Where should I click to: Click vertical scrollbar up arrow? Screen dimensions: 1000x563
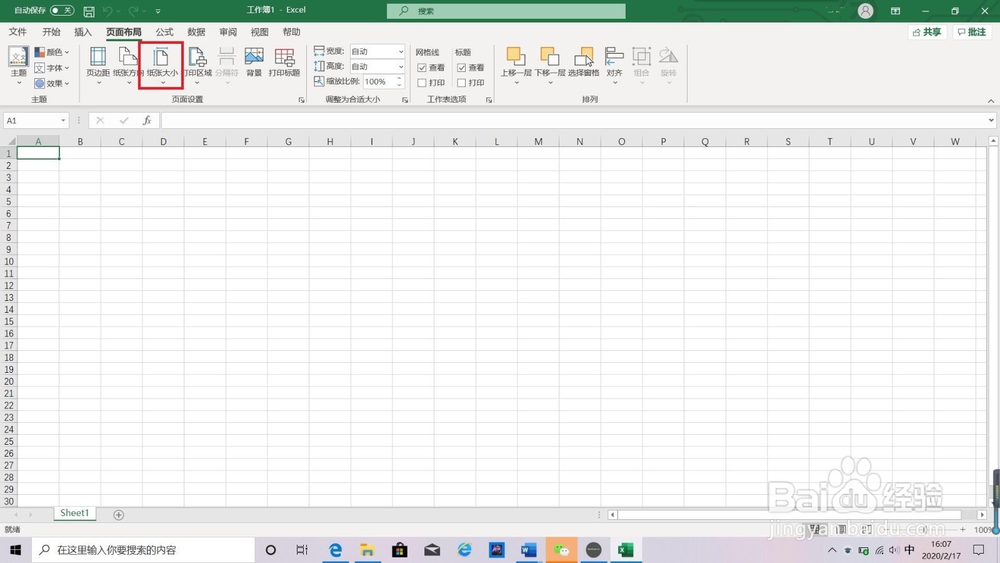coord(993,140)
